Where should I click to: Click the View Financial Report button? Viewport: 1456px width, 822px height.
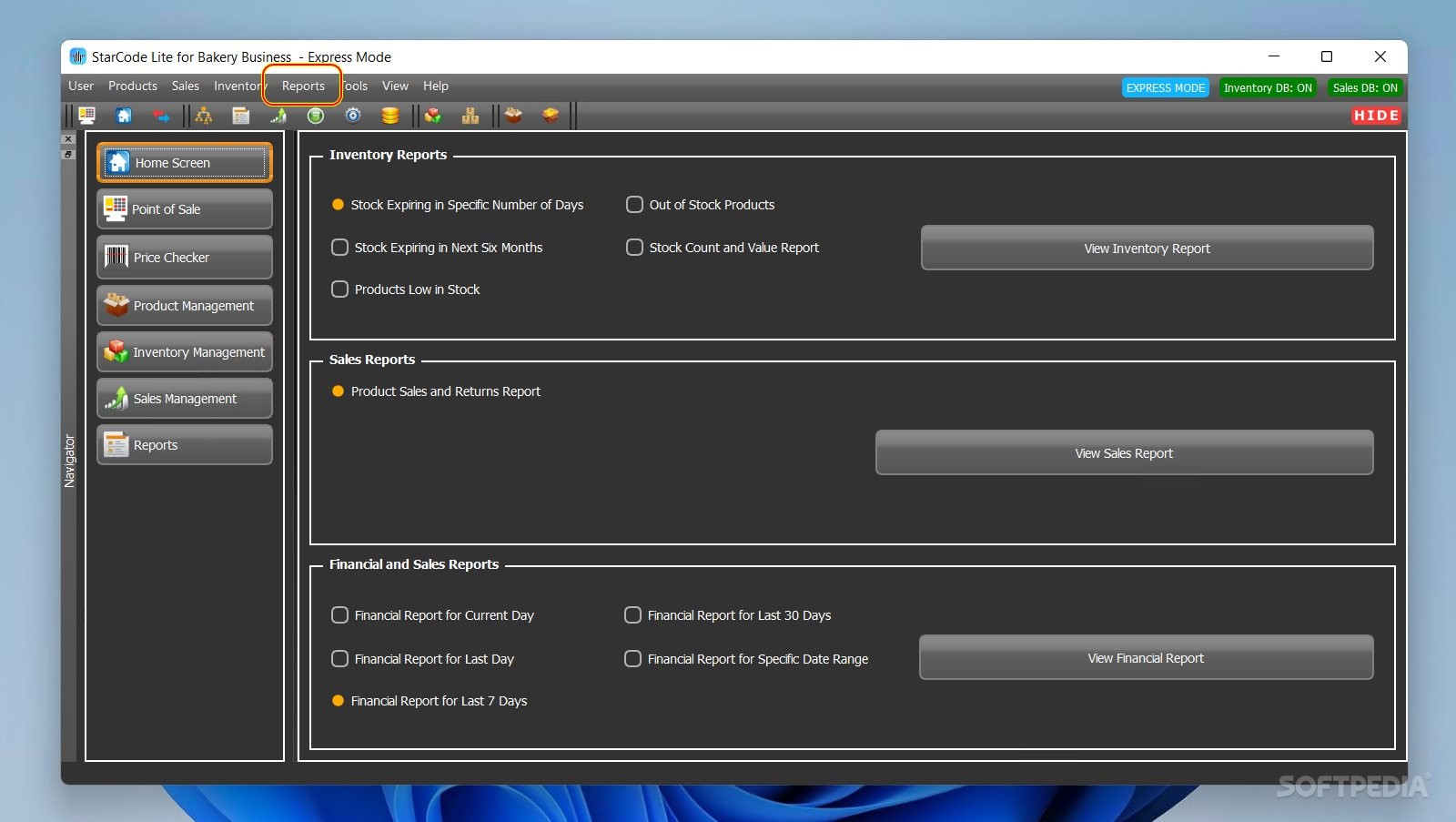point(1146,657)
